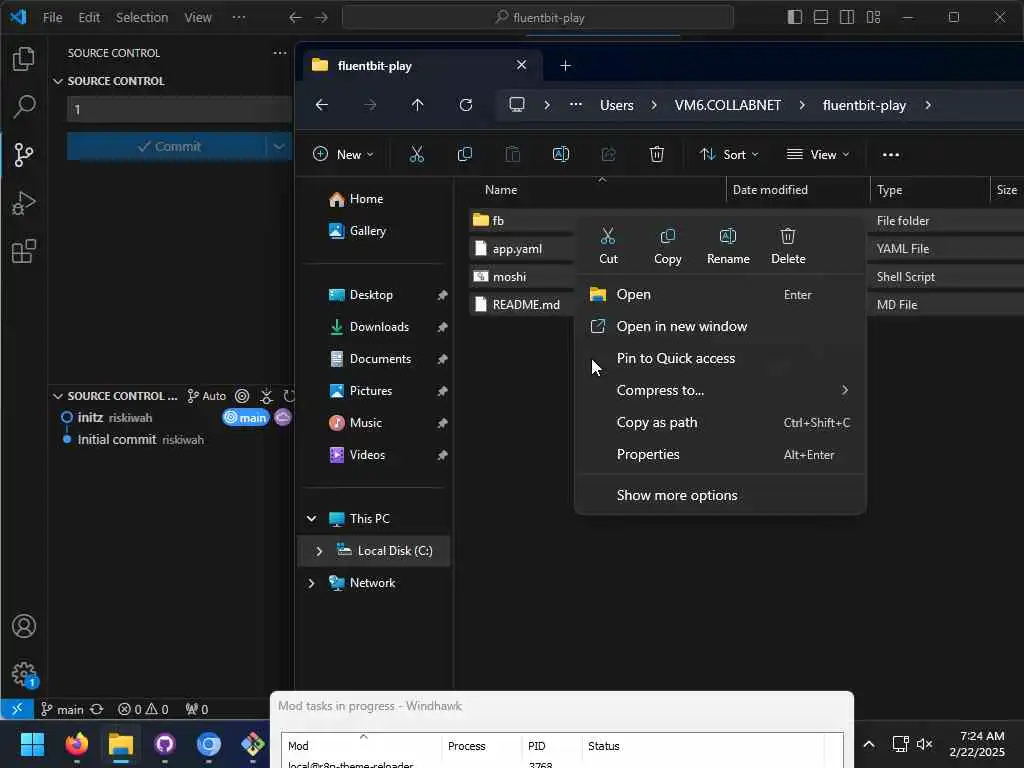Open Source Control view in activity bar
1024x768 pixels.
(24, 155)
